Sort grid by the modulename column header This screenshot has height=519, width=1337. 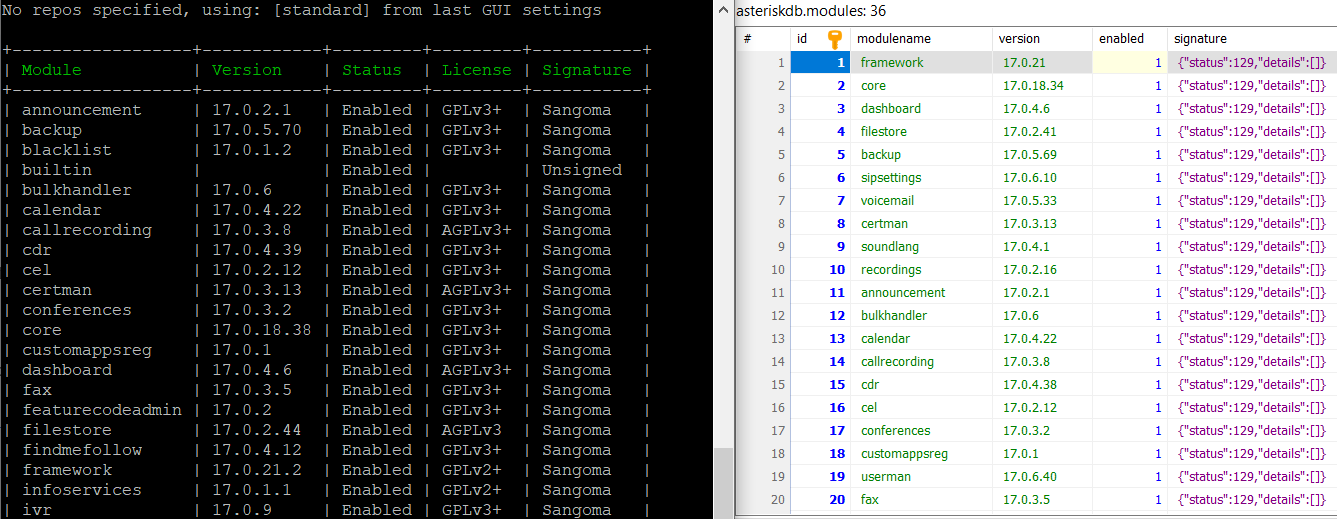point(895,39)
